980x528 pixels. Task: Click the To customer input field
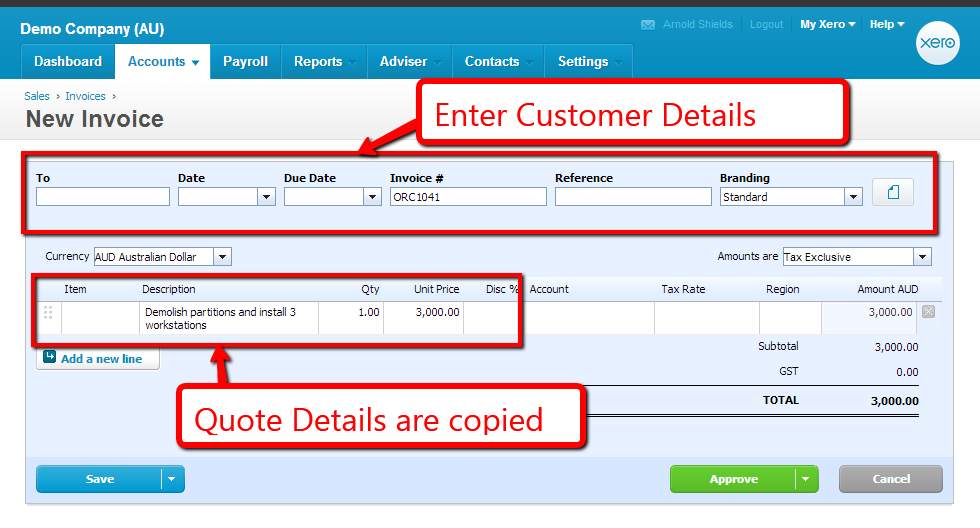pos(103,197)
